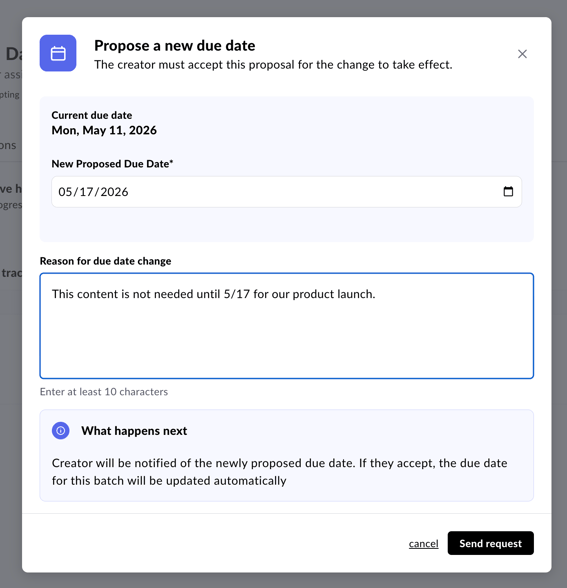Click the current due date Mon, May 11, 2026

click(104, 130)
